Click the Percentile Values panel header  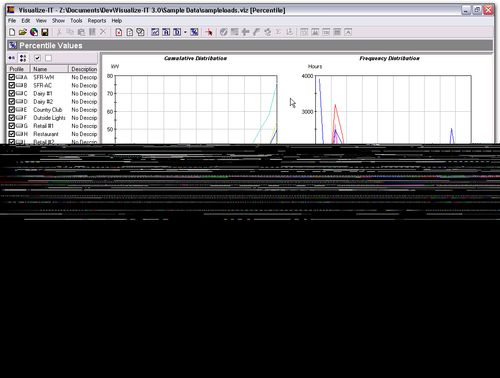tap(250, 45)
